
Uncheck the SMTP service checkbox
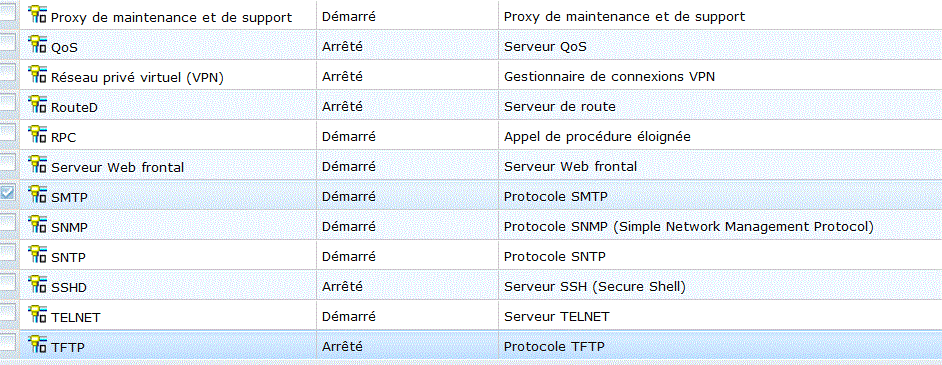(x=7, y=193)
